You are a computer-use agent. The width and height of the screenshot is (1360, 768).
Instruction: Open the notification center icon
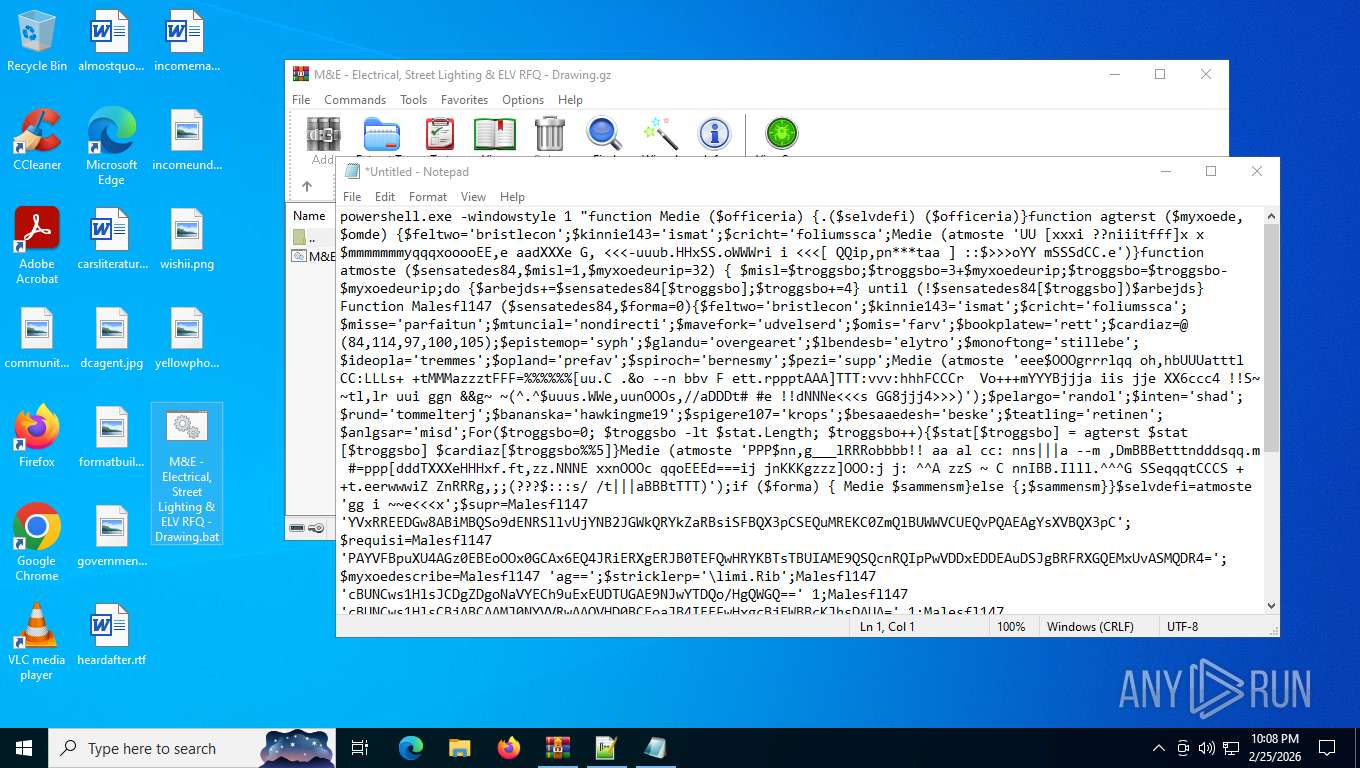[x=1327, y=748]
